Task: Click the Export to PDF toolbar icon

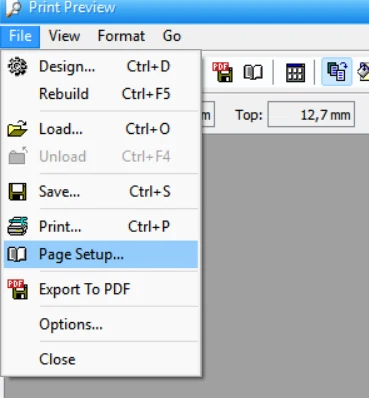Action: click(223, 72)
